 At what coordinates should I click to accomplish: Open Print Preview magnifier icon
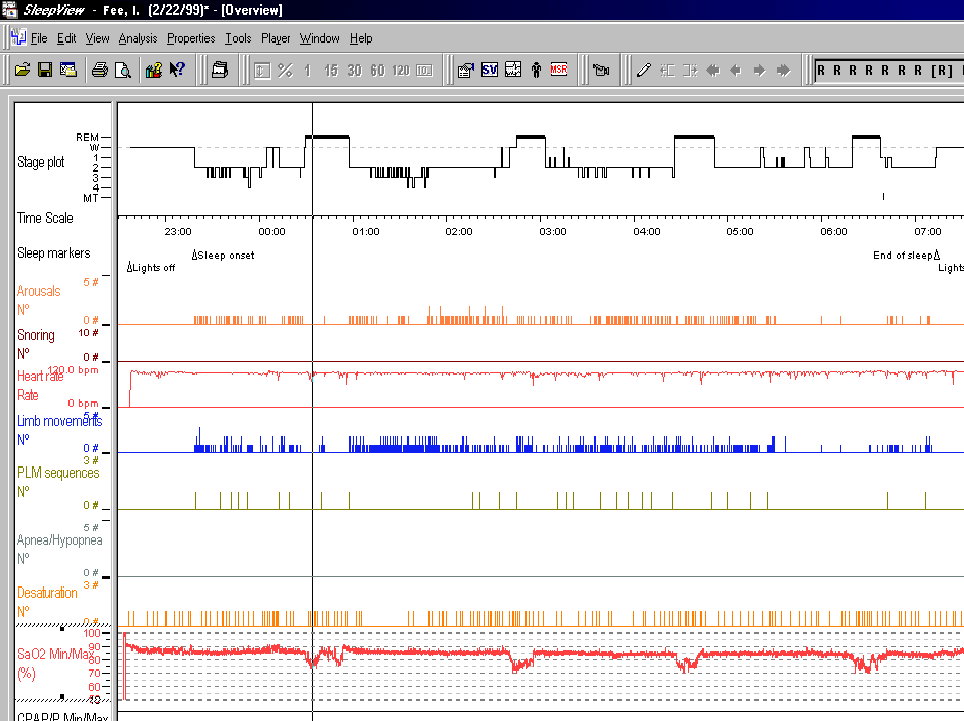pyautogui.click(x=122, y=70)
